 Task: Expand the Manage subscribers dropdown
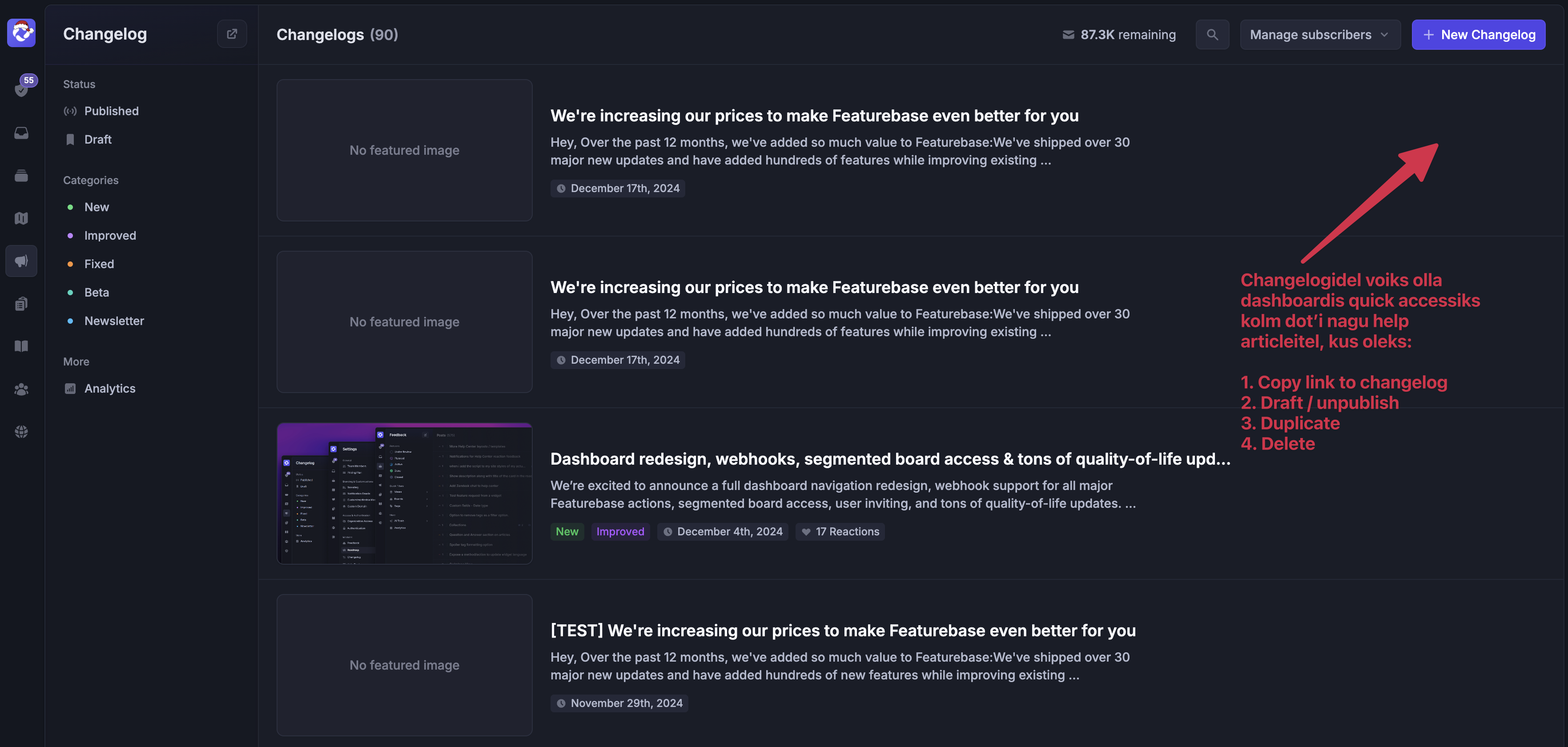pos(1320,35)
